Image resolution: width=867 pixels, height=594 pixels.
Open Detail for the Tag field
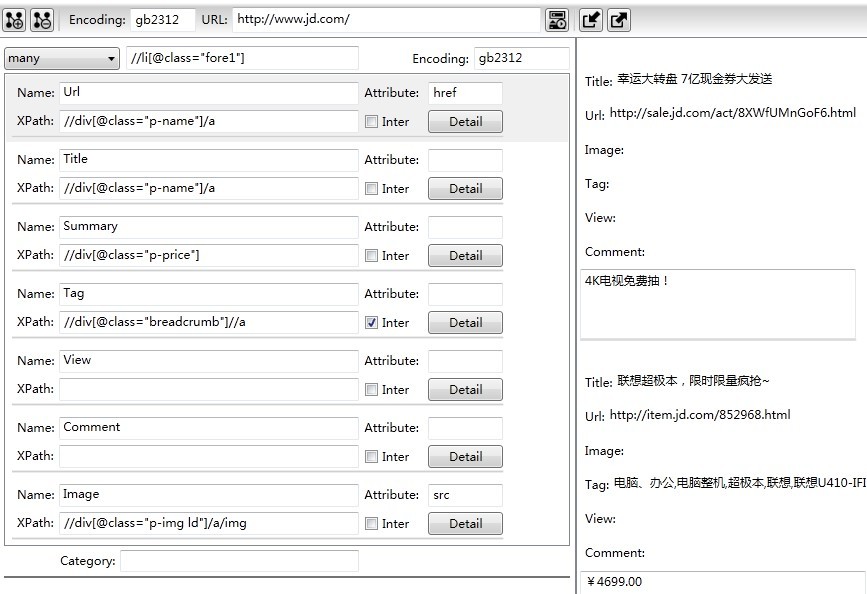(466, 322)
